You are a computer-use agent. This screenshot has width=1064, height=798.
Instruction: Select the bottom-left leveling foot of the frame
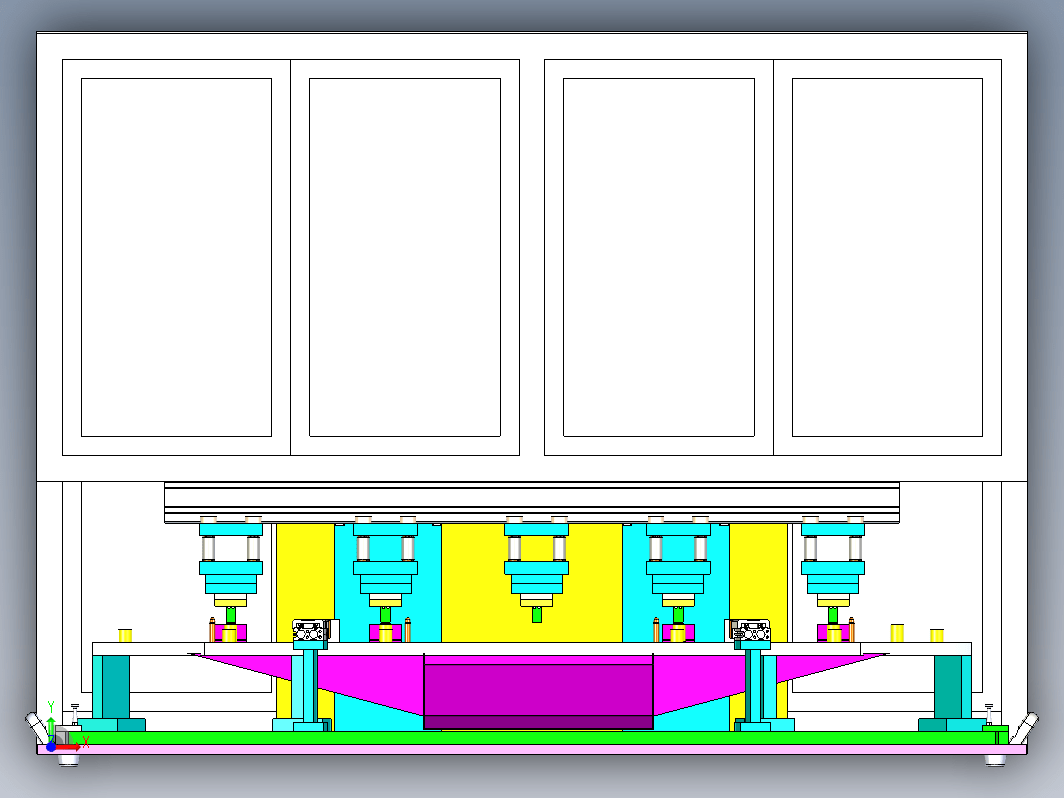(69, 760)
